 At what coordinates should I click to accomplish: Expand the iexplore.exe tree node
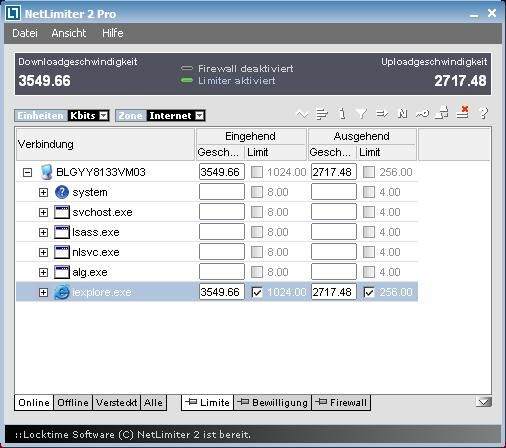click(x=43, y=292)
